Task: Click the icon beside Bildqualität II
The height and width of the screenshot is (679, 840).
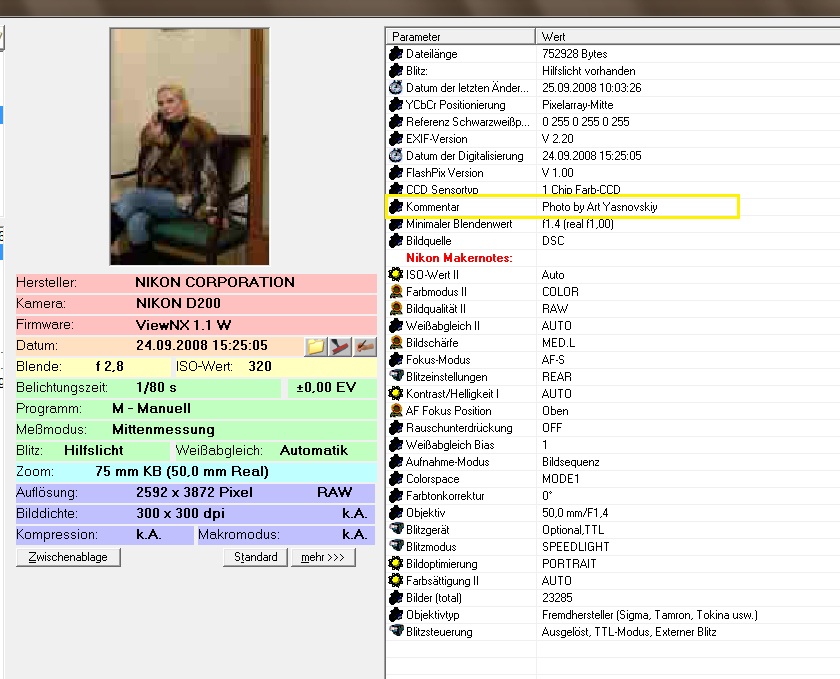Action: (396, 309)
